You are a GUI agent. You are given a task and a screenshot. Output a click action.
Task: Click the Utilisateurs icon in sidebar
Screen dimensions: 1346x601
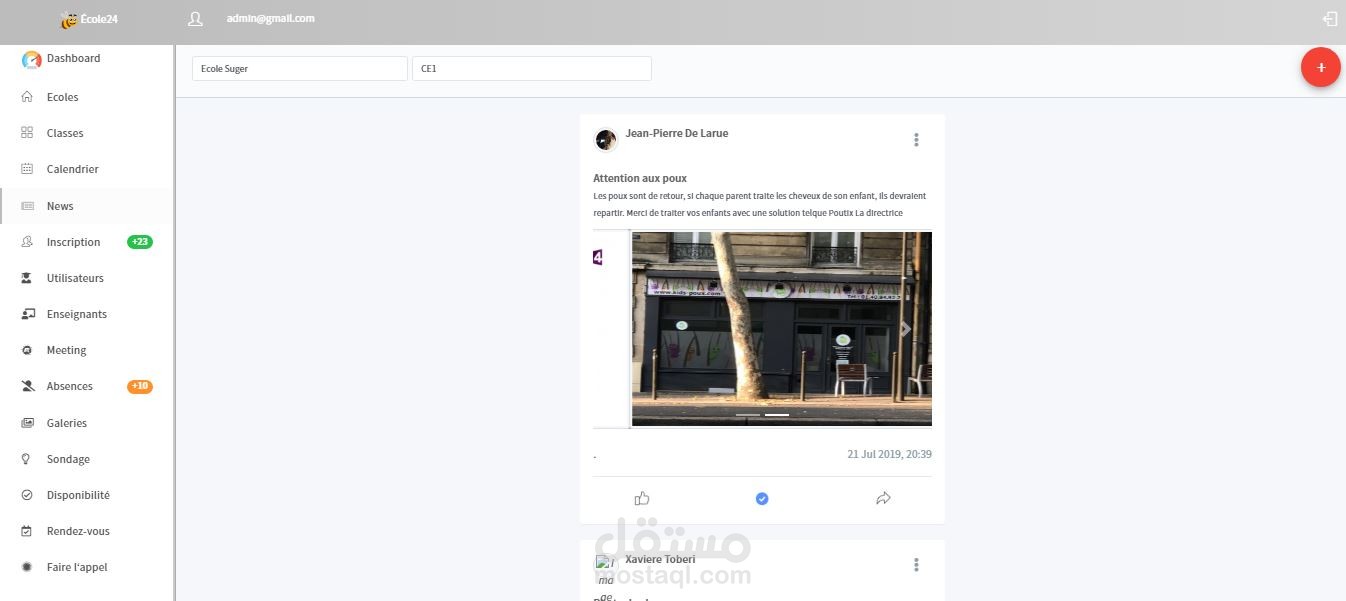[x=27, y=278]
